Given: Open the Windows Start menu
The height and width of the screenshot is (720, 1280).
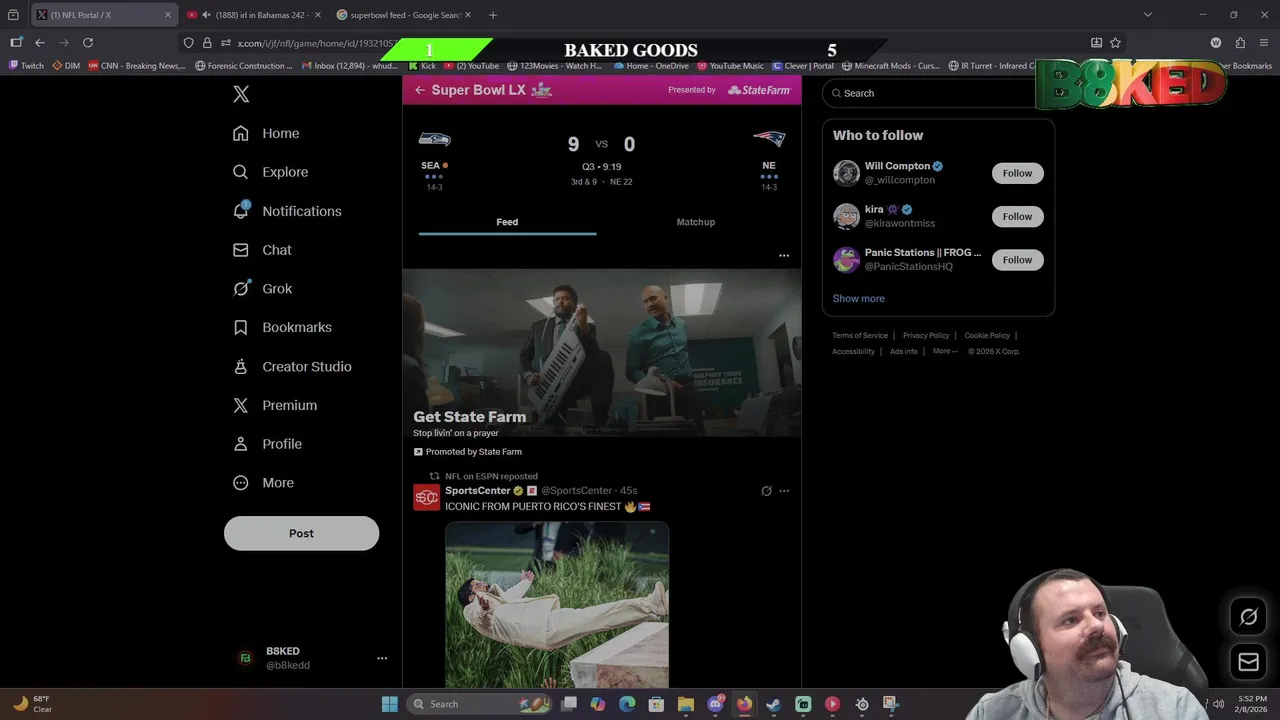Looking at the screenshot, I should 390,704.
